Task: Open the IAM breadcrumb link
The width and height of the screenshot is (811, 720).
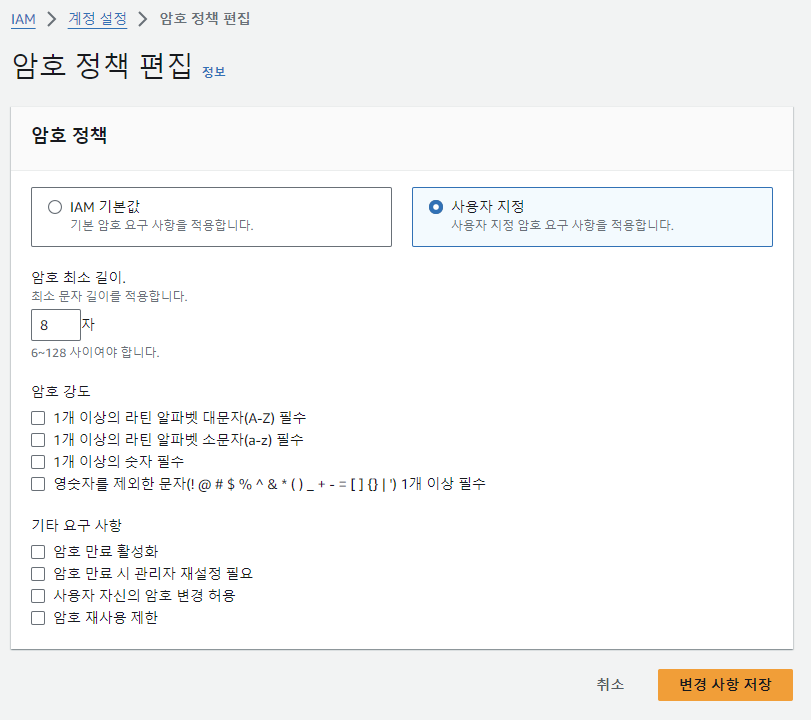Action: 23,19
